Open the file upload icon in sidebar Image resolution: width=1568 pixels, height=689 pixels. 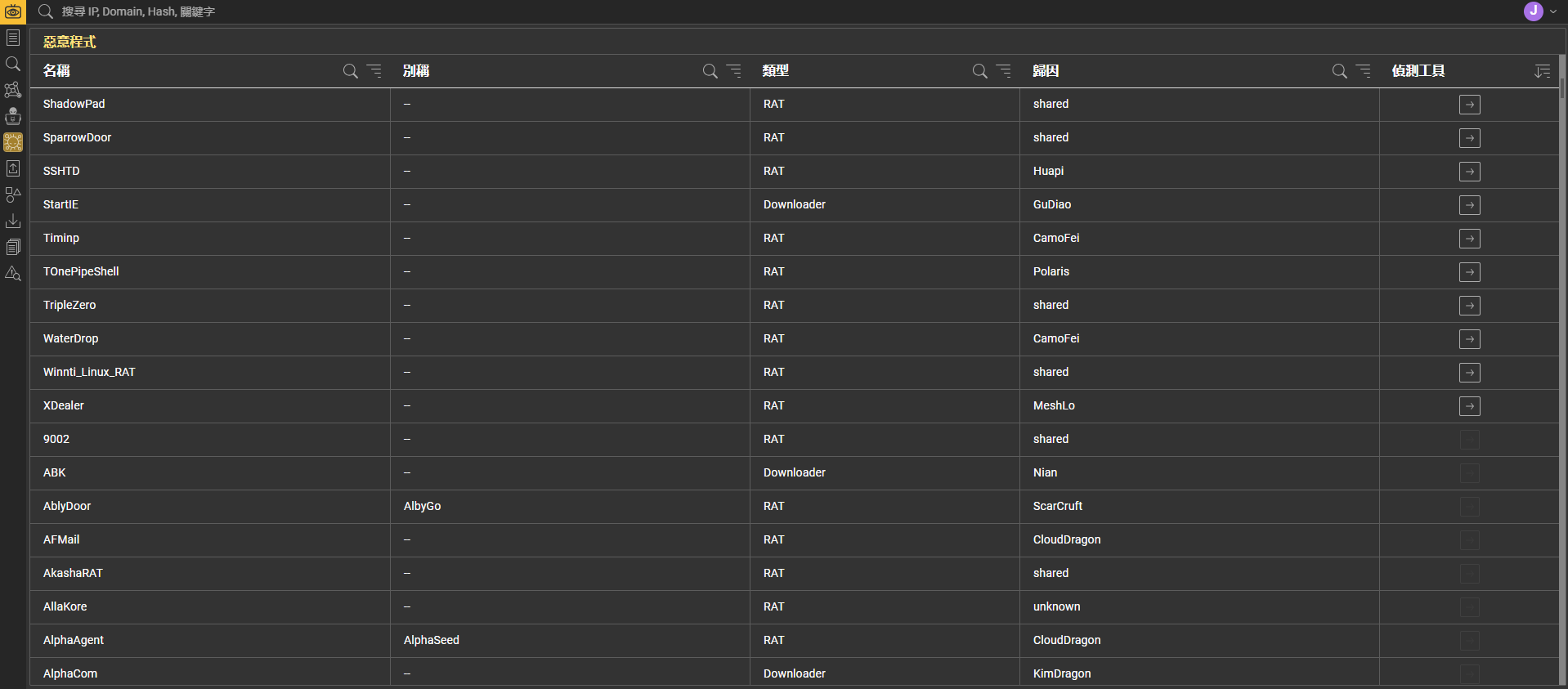pos(13,168)
